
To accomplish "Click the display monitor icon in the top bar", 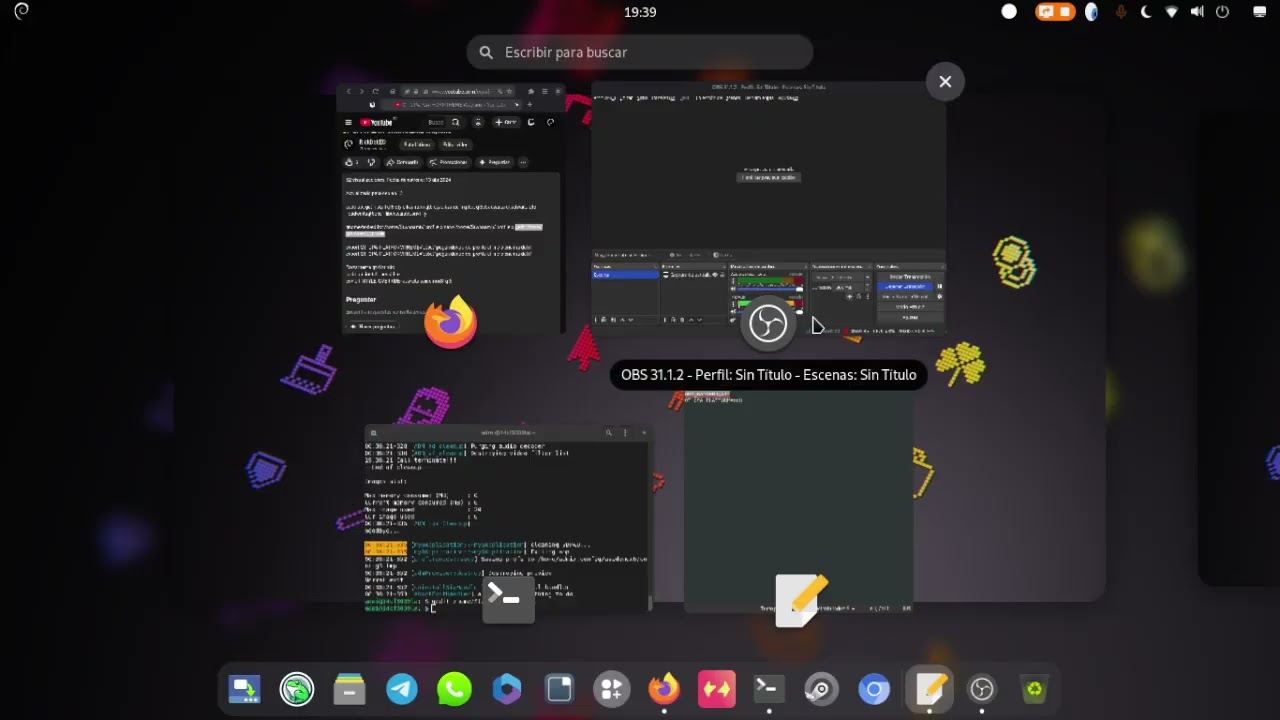I will (x=1260, y=12).
